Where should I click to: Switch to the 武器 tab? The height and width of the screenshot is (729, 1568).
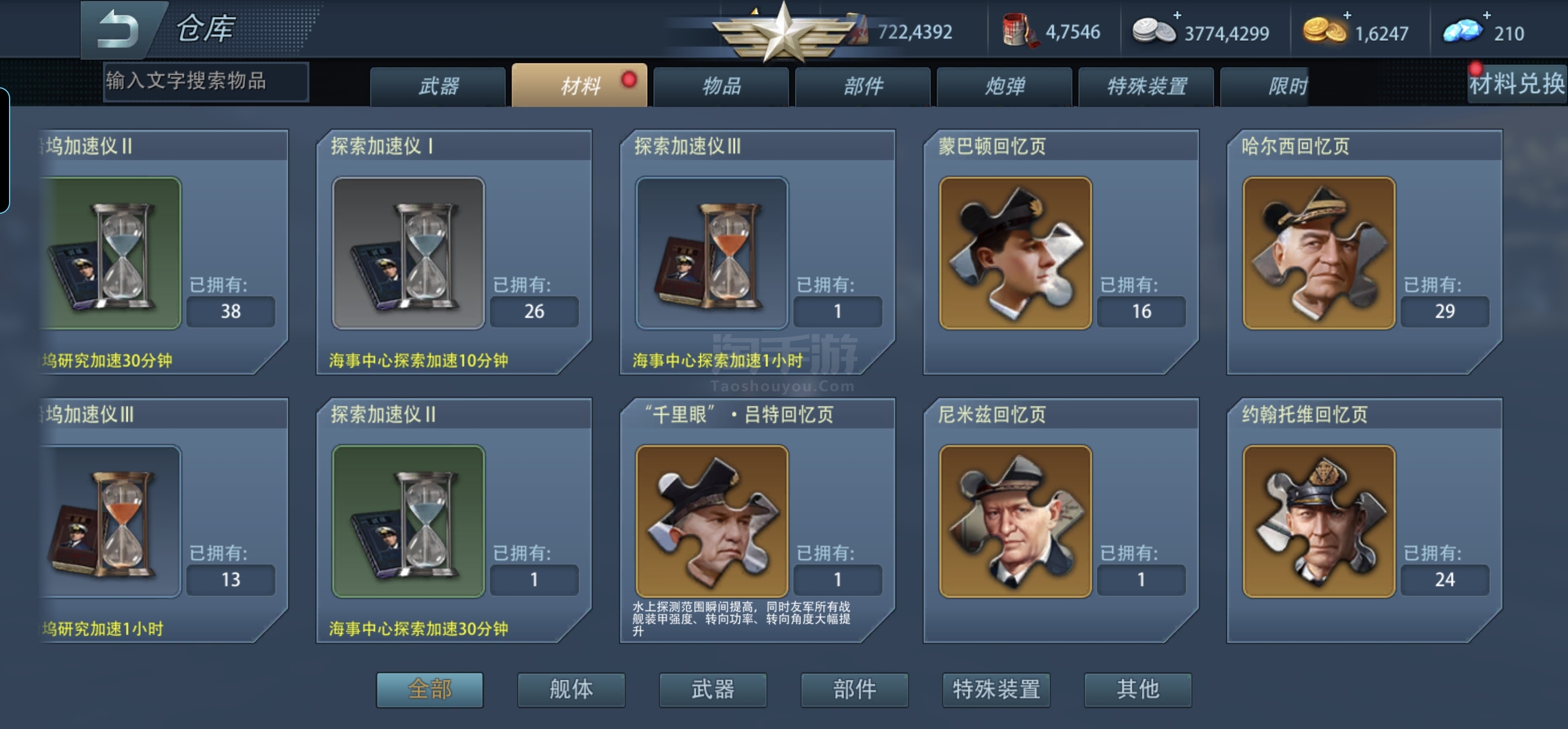click(438, 86)
